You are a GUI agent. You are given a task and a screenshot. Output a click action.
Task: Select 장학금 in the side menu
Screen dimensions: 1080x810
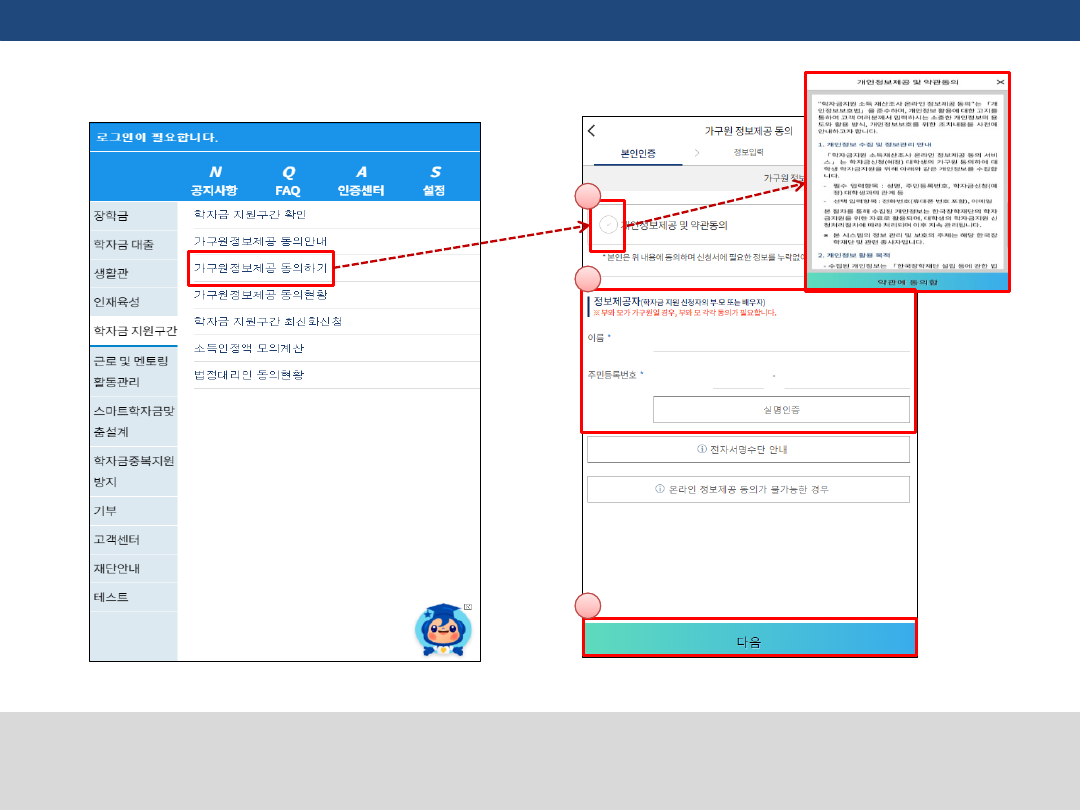point(134,216)
